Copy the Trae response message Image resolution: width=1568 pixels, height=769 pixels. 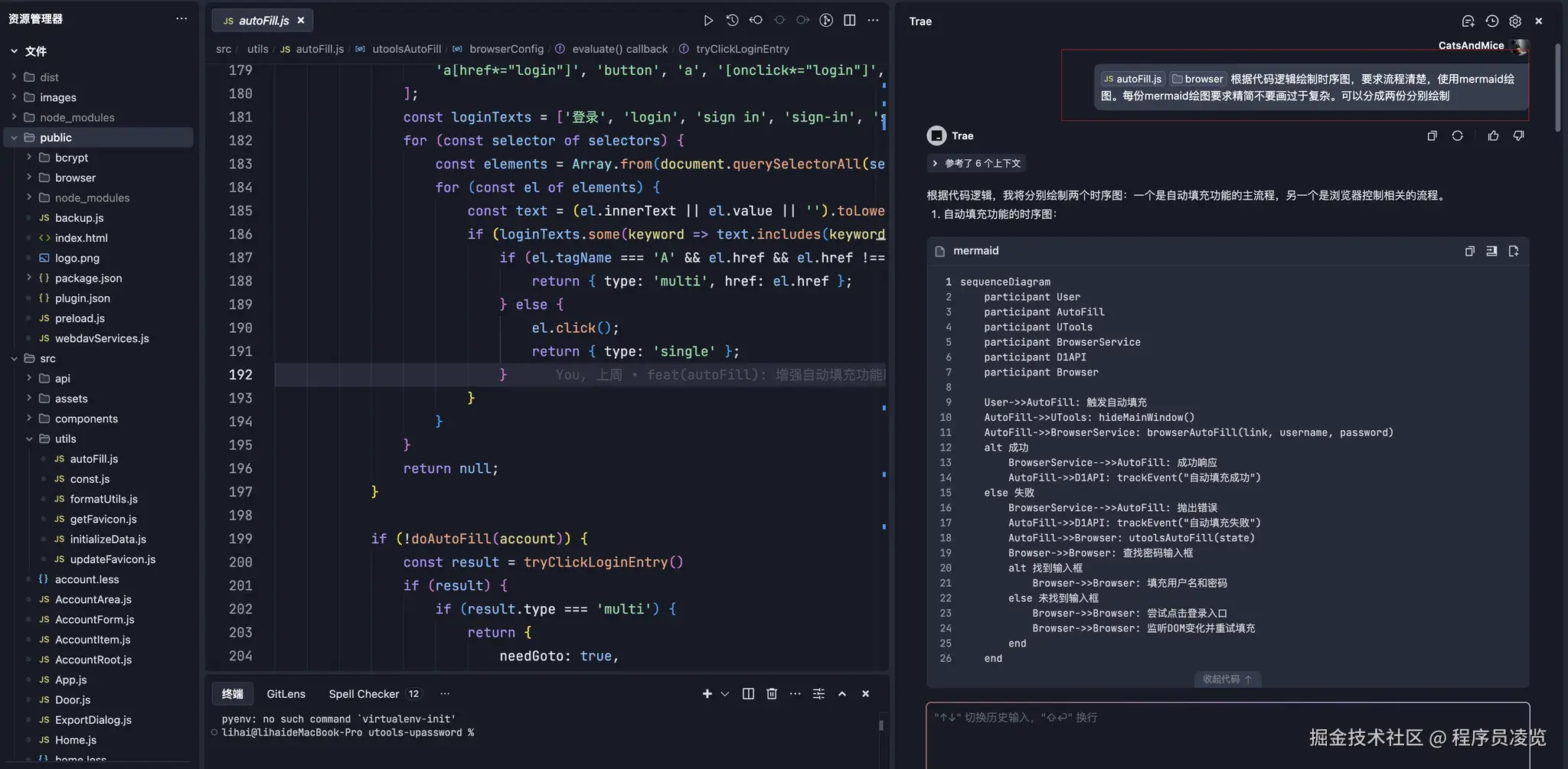click(1432, 135)
